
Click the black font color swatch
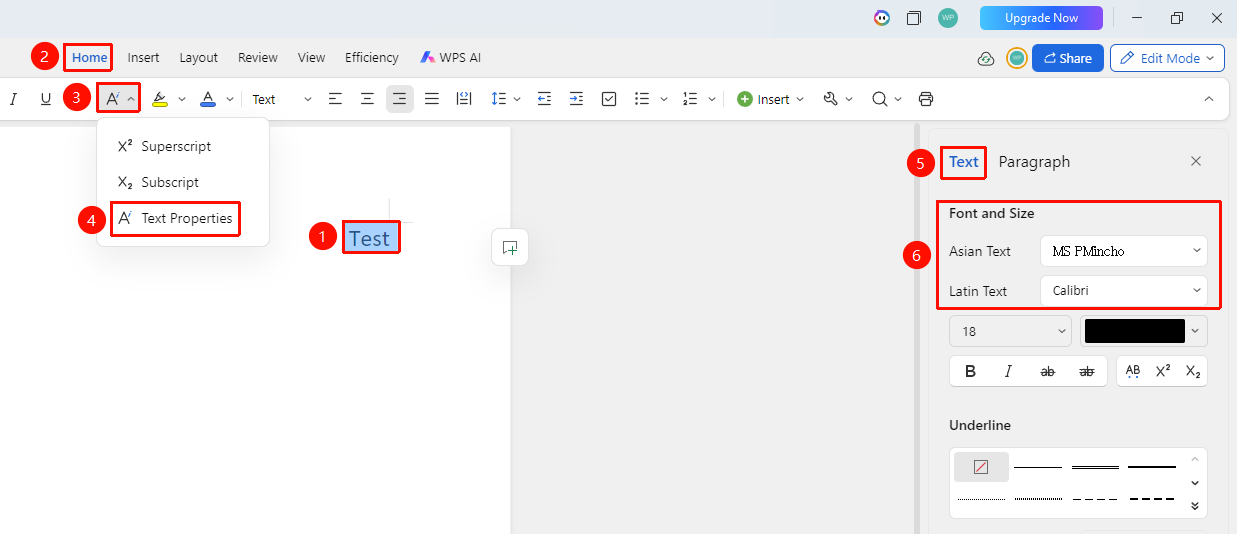pos(1135,331)
